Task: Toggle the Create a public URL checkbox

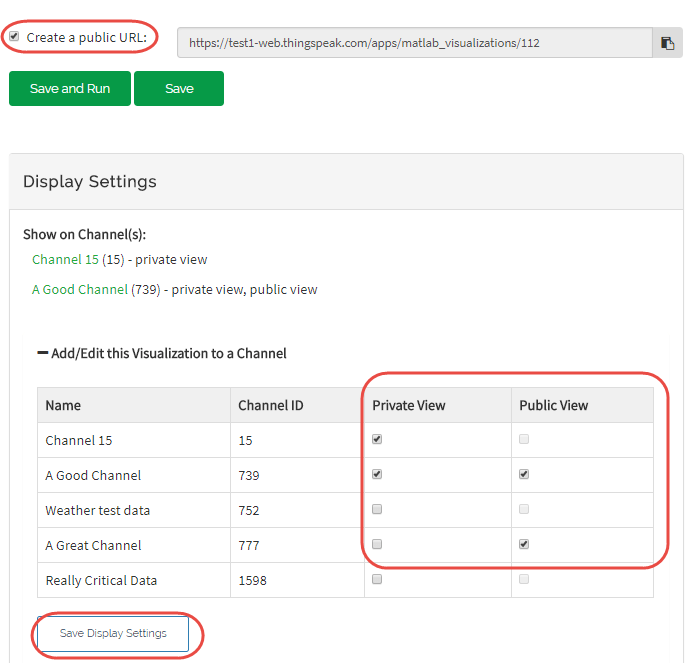Action: click(14, 37)
